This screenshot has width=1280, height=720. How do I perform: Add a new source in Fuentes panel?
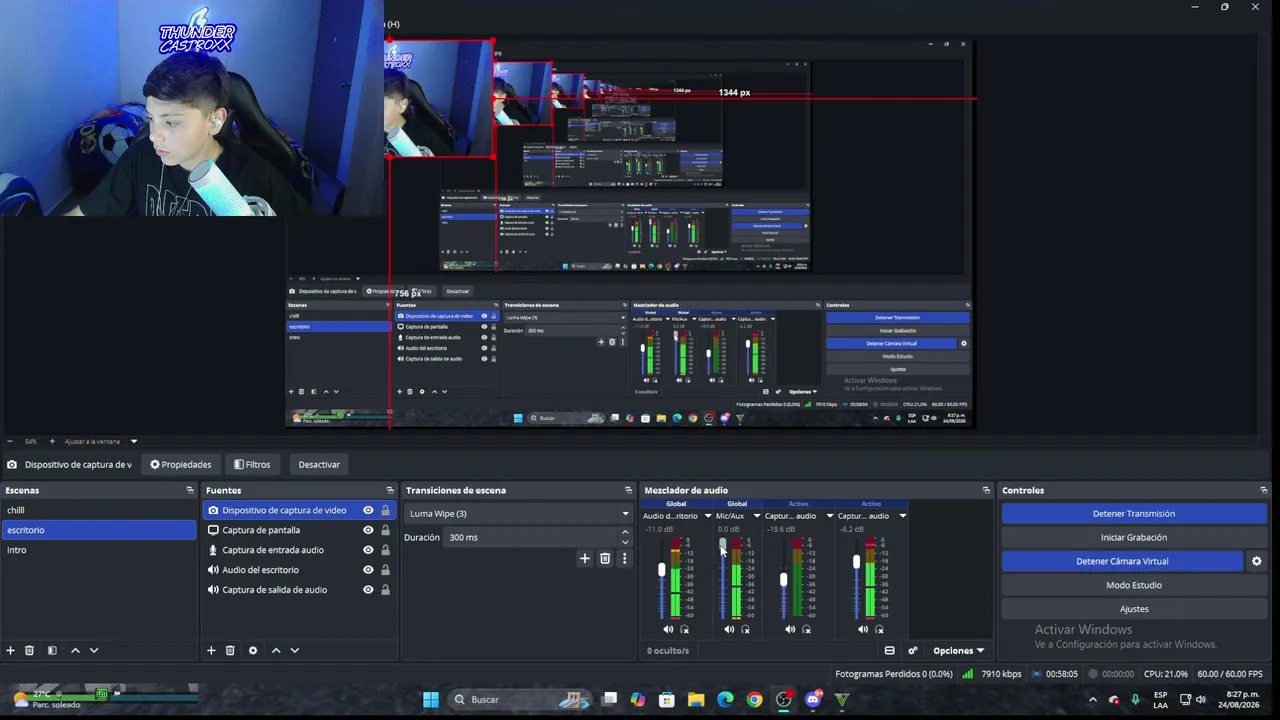(211, 650)
